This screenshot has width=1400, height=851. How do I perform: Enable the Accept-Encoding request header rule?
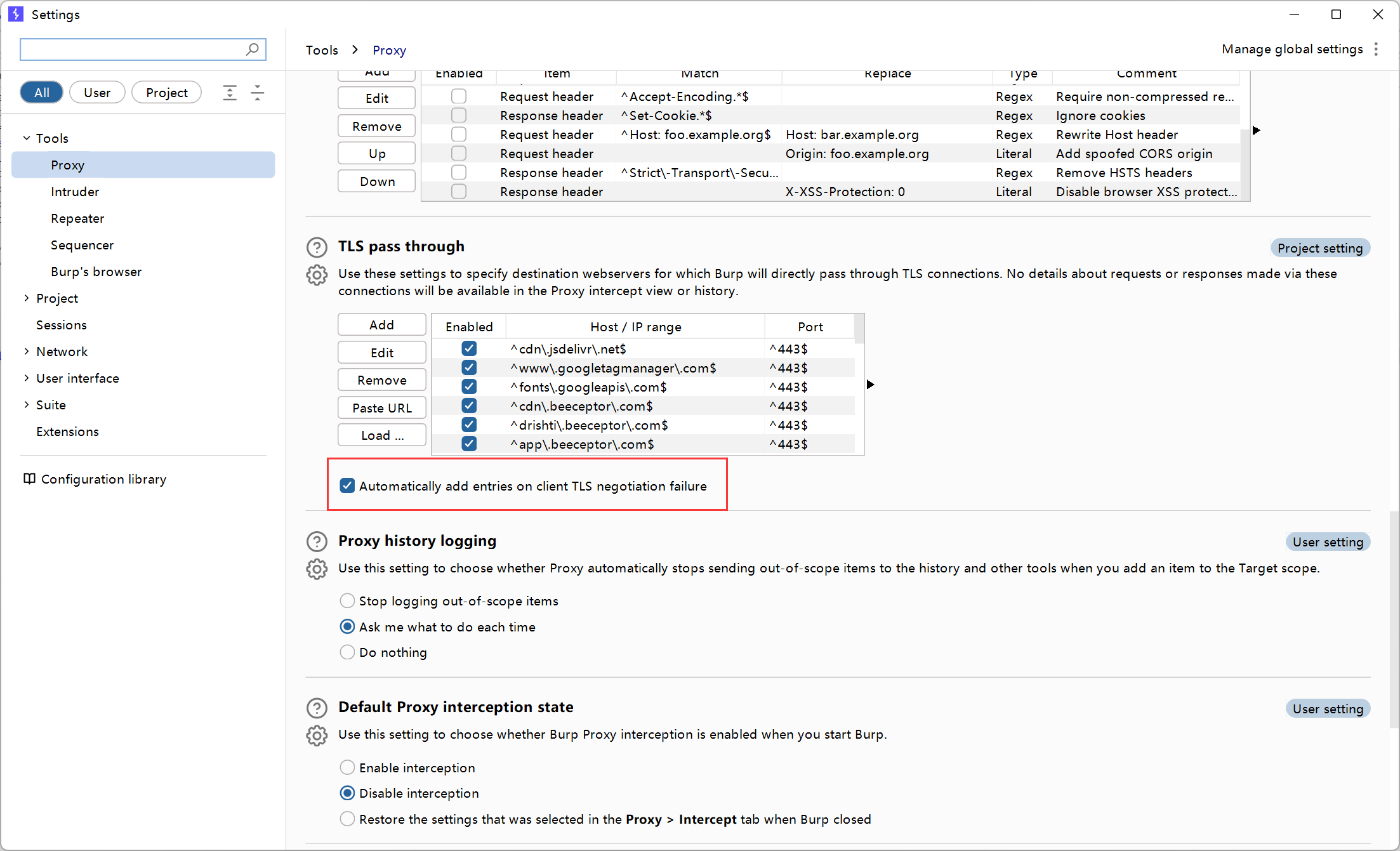point(459,96)
